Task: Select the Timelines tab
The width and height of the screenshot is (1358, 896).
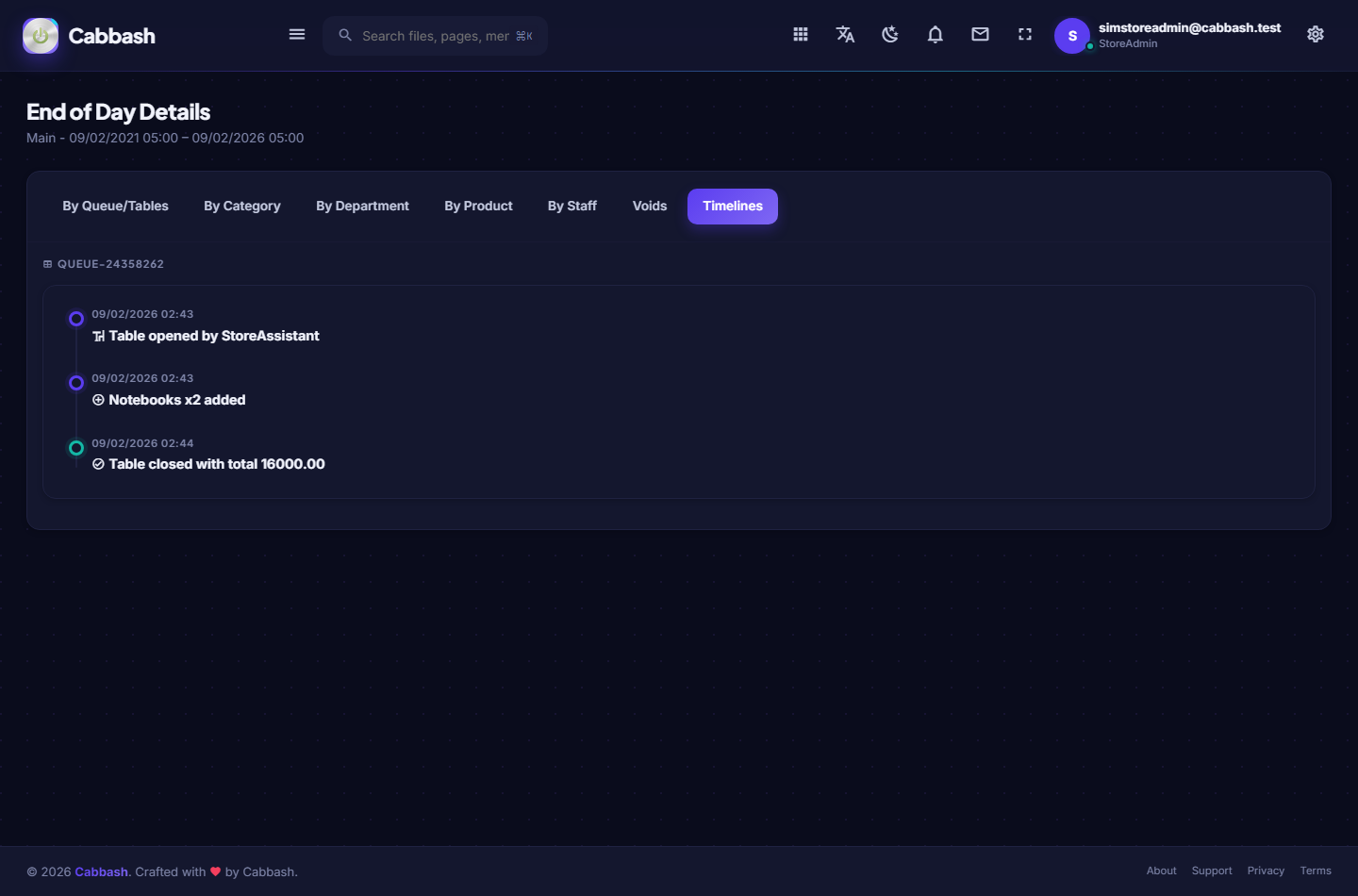Action: pyautogui.click(x=733, y=206)
